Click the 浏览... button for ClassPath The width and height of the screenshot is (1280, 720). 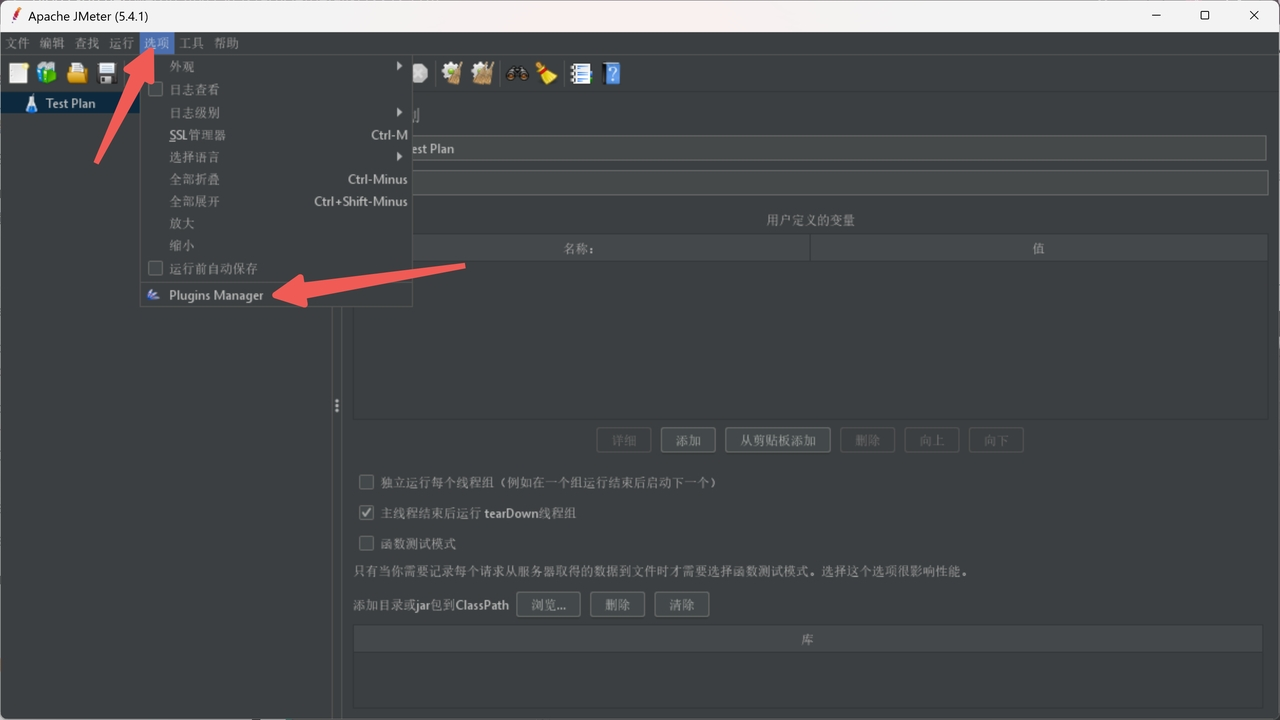[x=549, y=604]
